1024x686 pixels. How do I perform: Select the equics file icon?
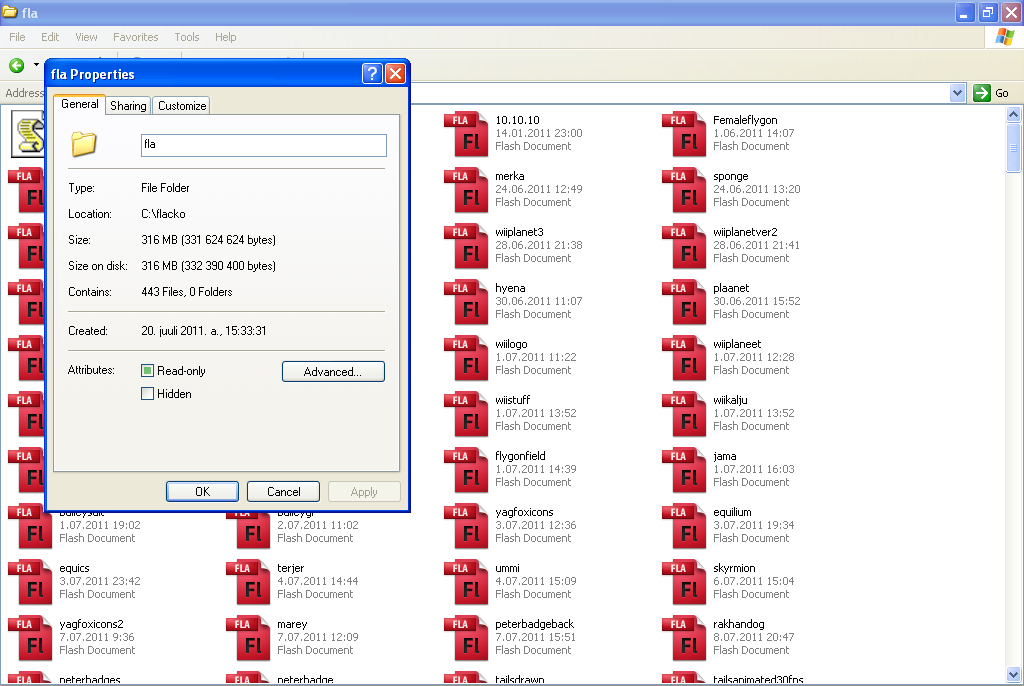(30, 584)
